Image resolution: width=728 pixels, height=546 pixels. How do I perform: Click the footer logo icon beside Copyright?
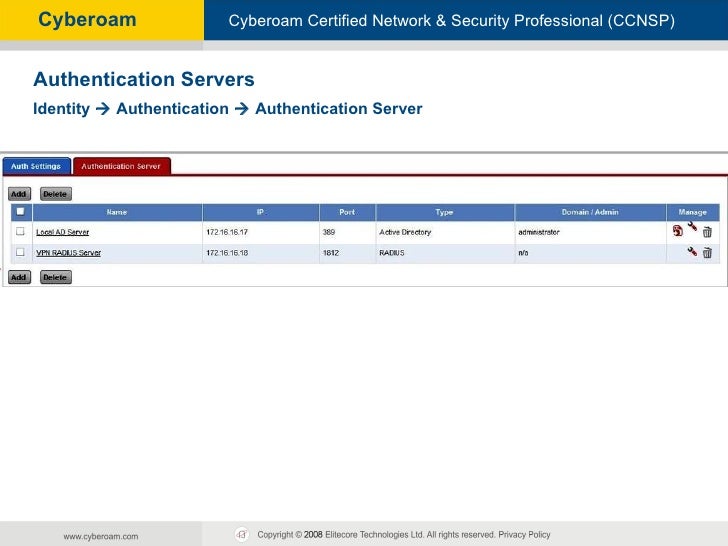pyautogui.click(x=241, y=534)
